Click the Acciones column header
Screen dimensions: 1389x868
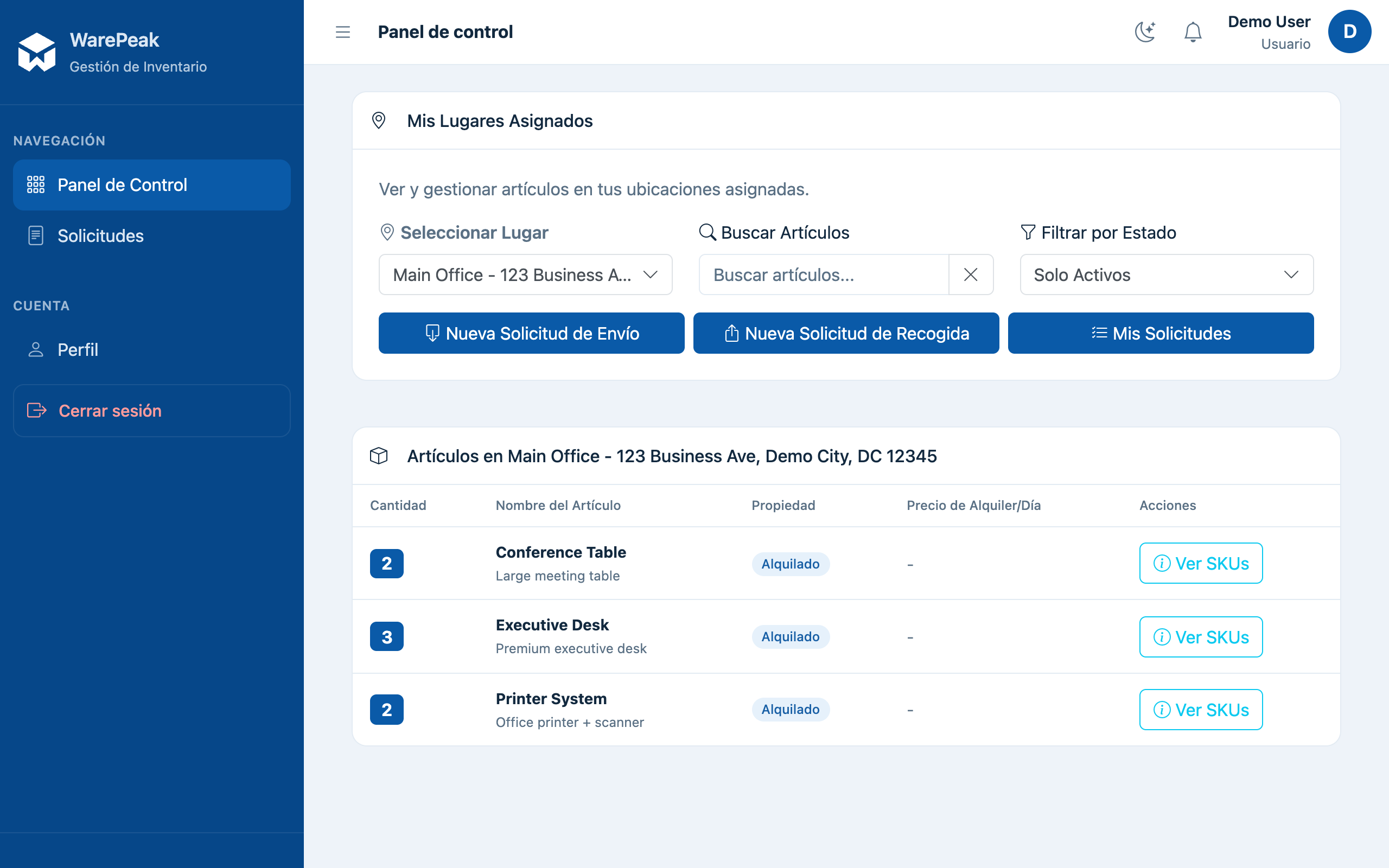[1168, 505]
